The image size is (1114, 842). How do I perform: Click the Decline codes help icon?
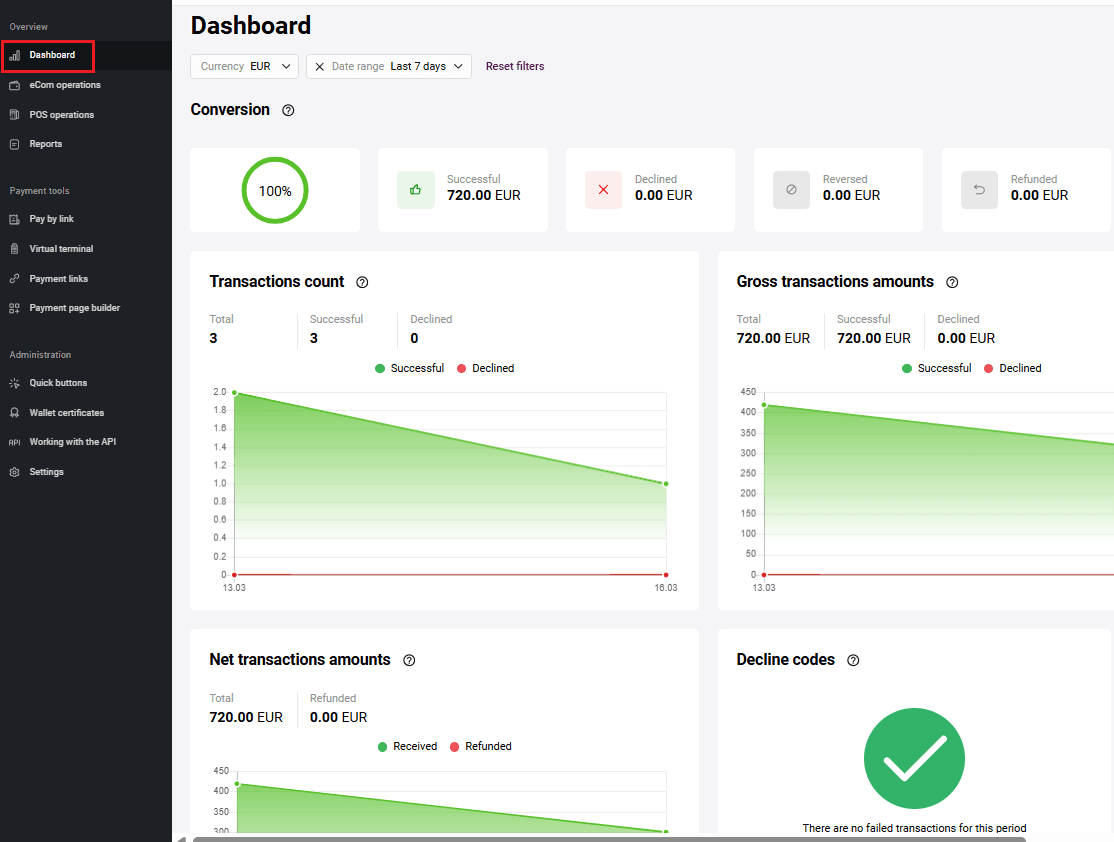tap(853, 661)
